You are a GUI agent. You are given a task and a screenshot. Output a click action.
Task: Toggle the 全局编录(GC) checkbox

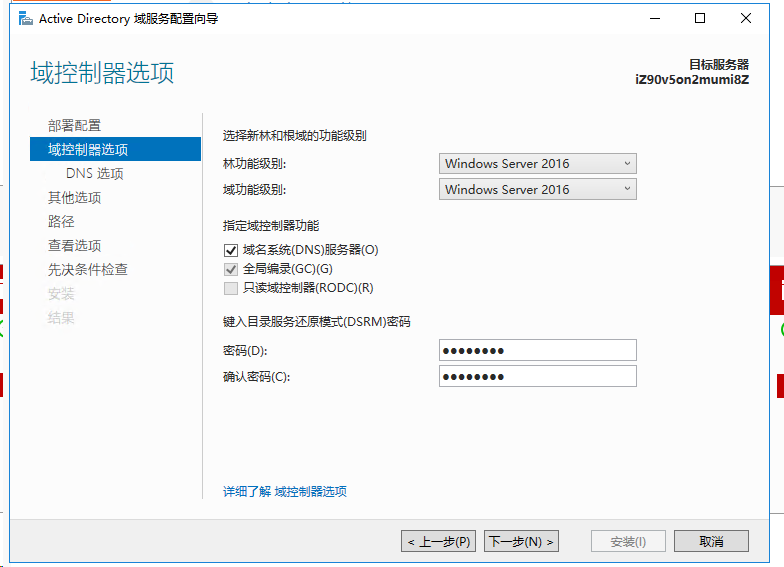tap(230, 270)
